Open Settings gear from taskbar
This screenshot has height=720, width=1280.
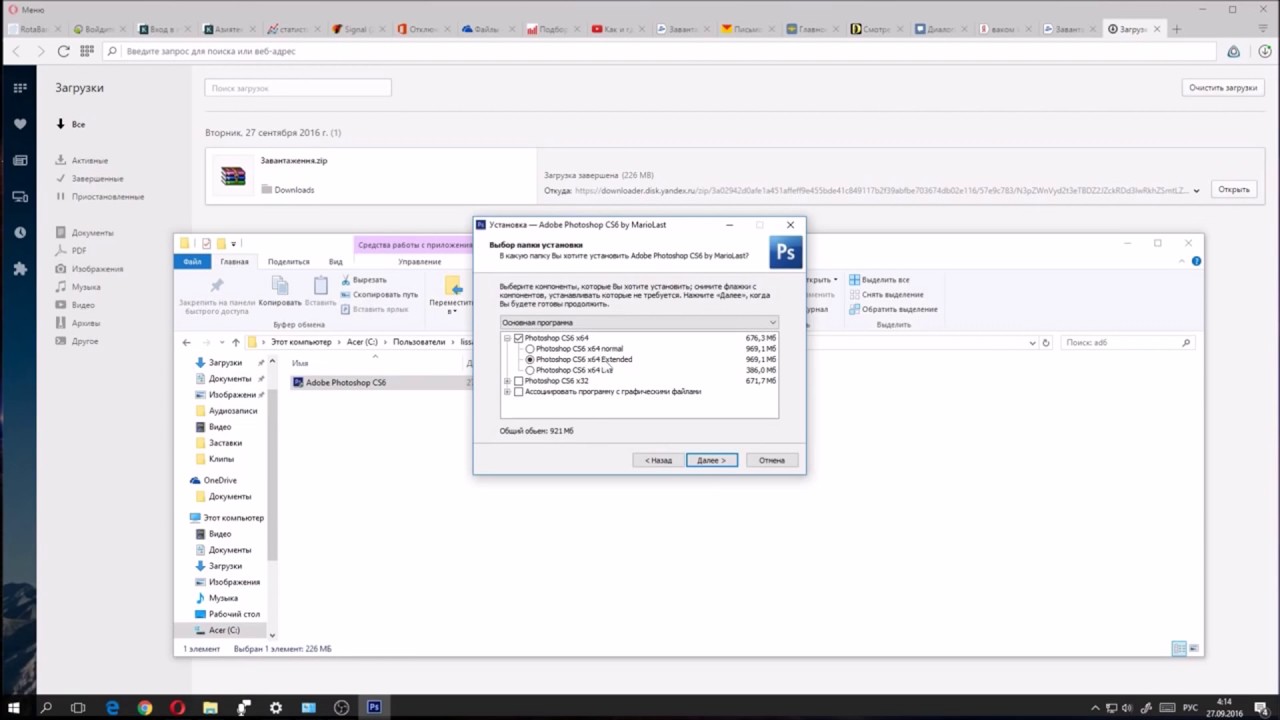[276, 707]
